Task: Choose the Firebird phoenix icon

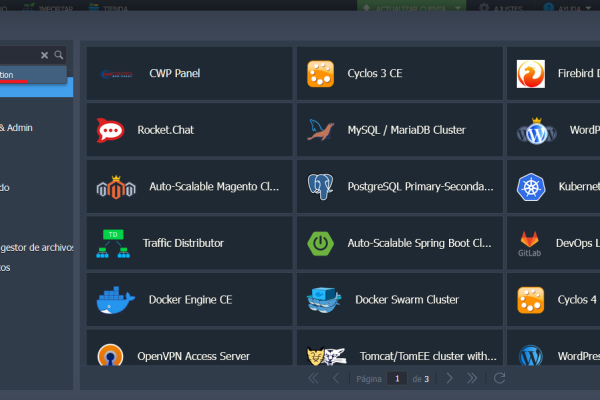Action: [531, 74]
